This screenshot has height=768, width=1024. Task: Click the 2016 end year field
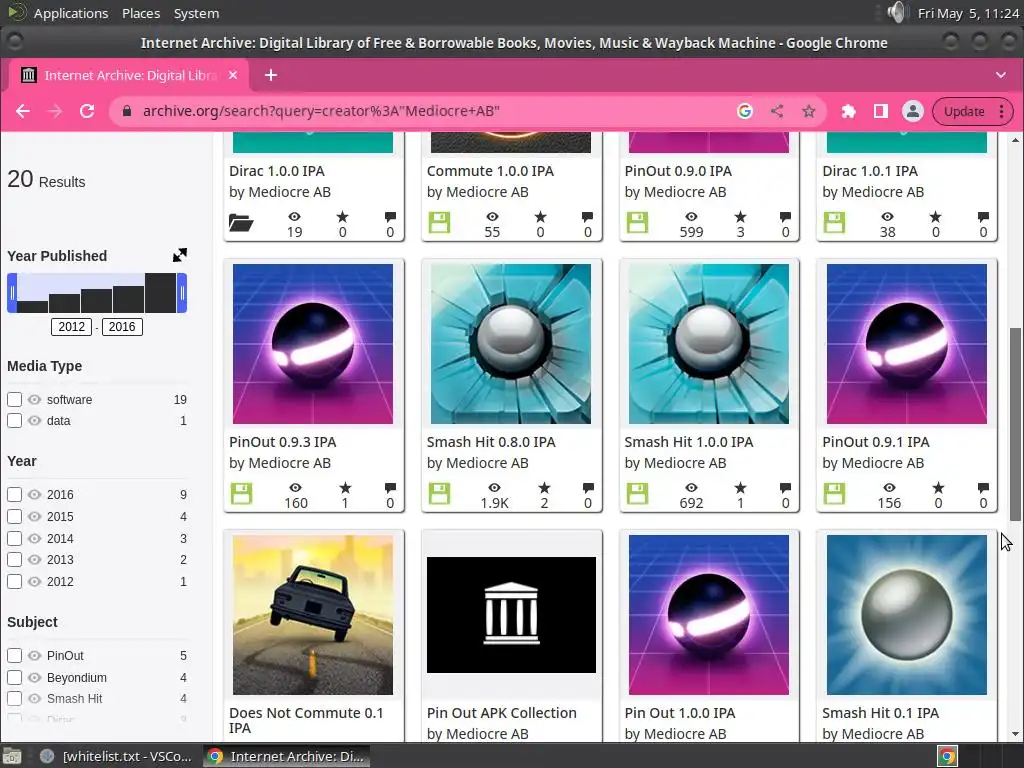click(x=122, y=327)
